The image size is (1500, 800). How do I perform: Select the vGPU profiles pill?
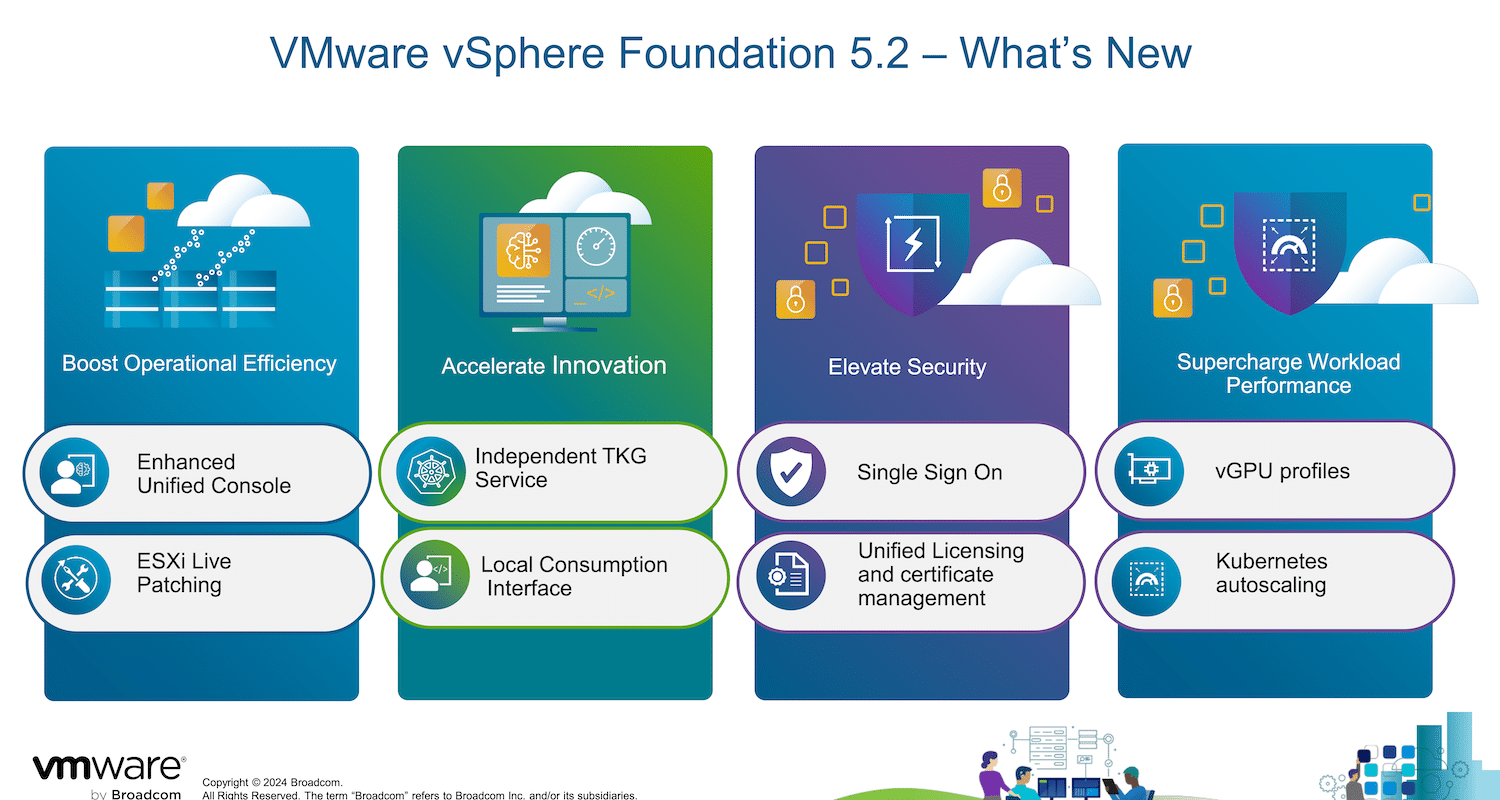(x=1275, y=470)
